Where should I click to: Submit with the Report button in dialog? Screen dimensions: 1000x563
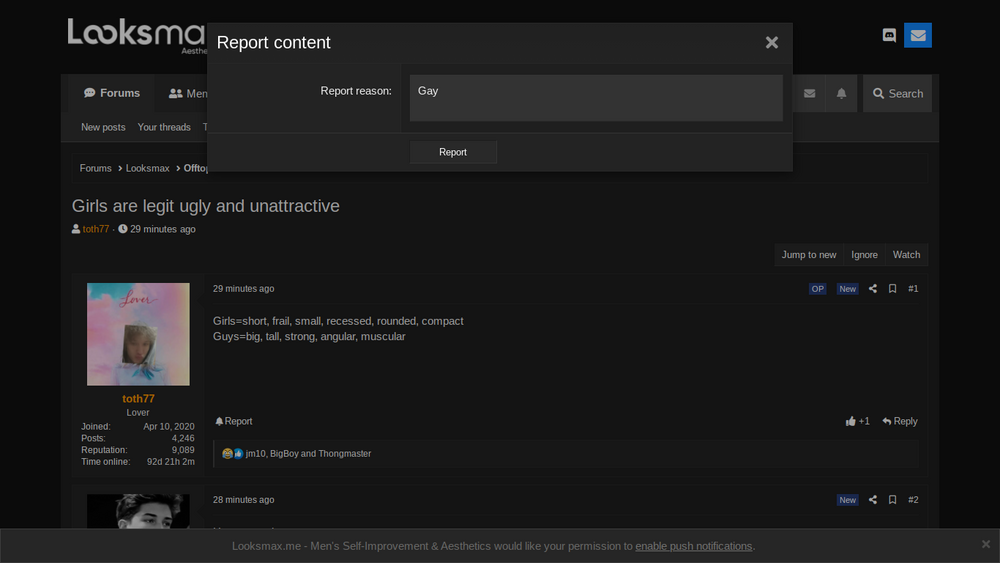[x=453, y=152]
